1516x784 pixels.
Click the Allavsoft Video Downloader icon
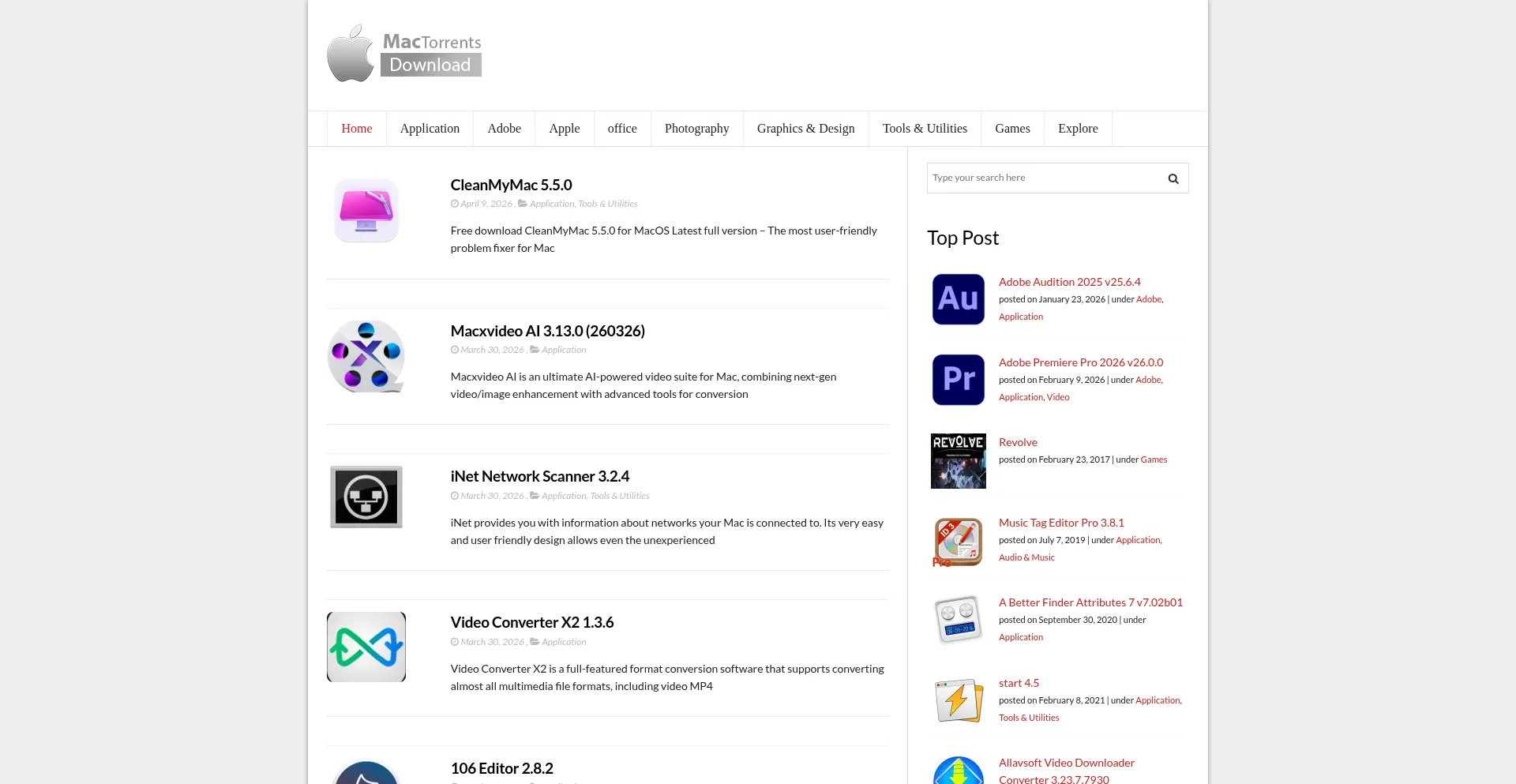[x=959, y=771]
